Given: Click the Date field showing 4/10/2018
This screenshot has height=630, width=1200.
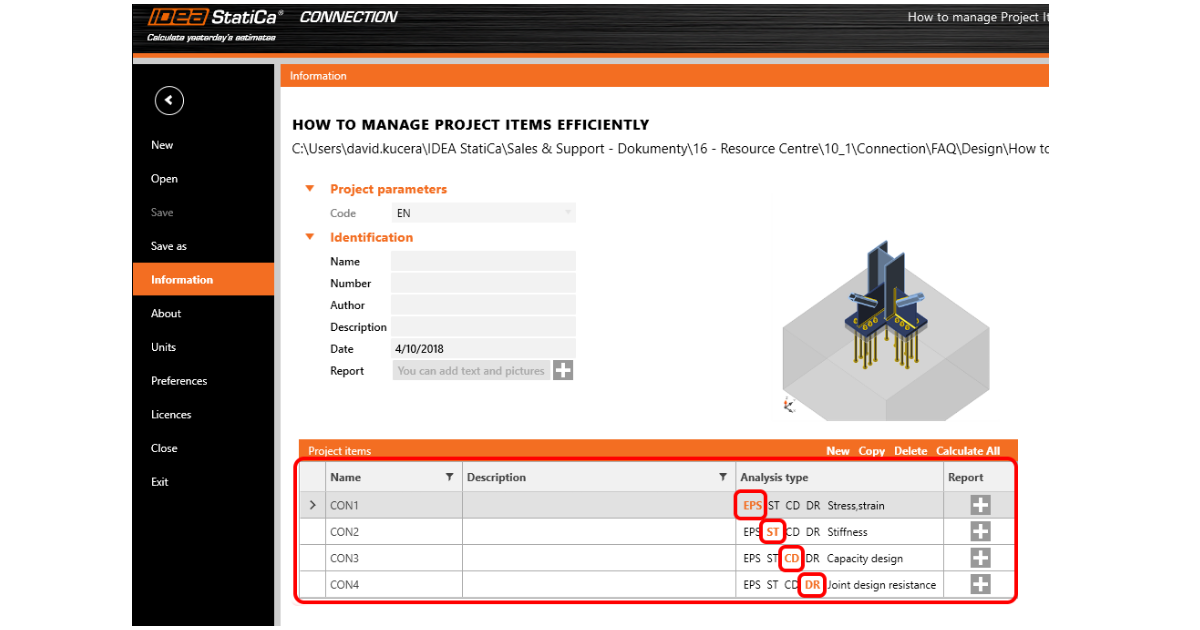Looking at the screenshot, I should click(483, 349).
